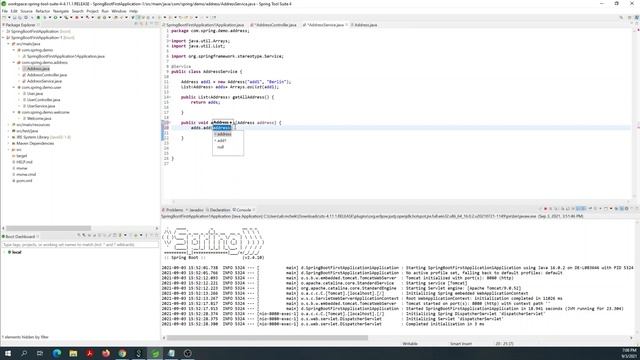Slide the Package Explorer horizontal scrollbar
This screenshot has height=360, width=640.
click(x=48, y=228)
